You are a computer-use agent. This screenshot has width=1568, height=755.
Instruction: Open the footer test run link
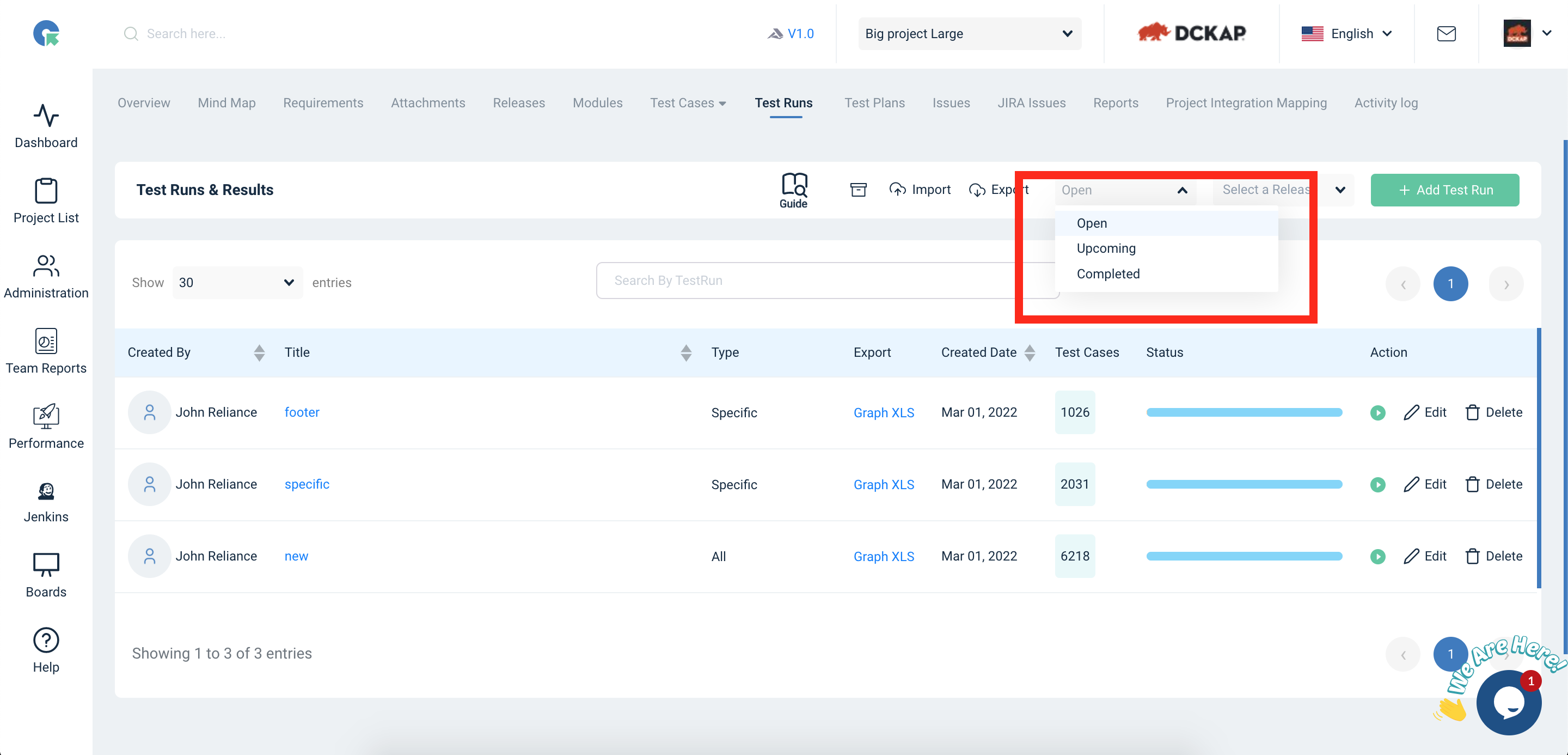click(x=301, y=412)
